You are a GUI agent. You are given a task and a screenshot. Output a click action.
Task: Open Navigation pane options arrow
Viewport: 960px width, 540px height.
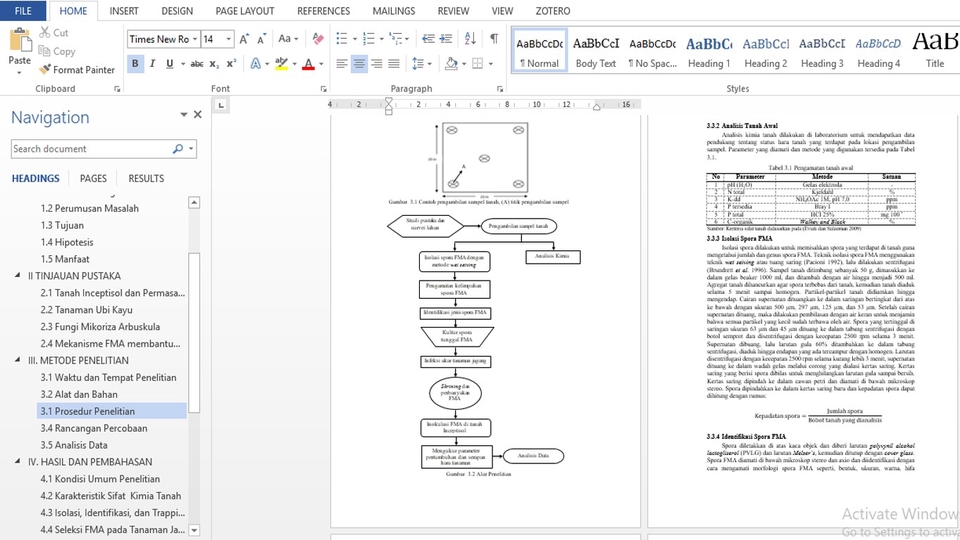(x=183, y=114)
